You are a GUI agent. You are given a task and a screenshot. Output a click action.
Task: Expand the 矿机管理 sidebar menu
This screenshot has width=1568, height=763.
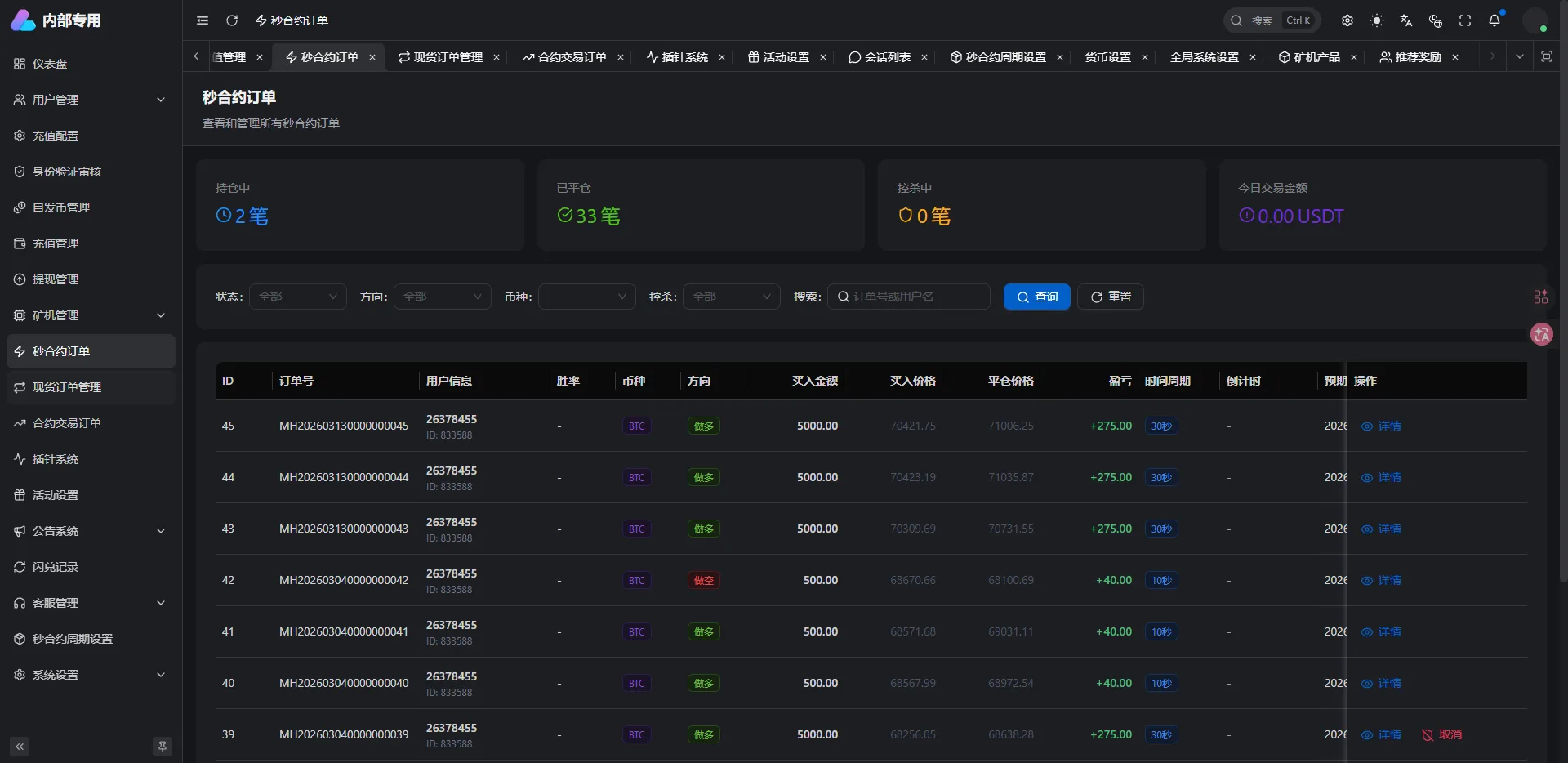(x=91, y=315)
